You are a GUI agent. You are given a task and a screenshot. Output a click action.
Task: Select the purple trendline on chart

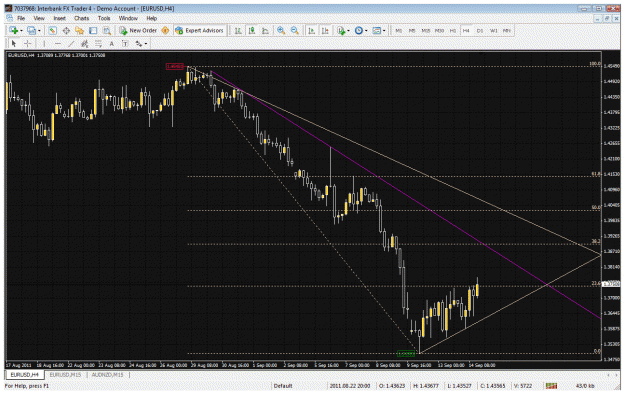click(x=406, y=195)
